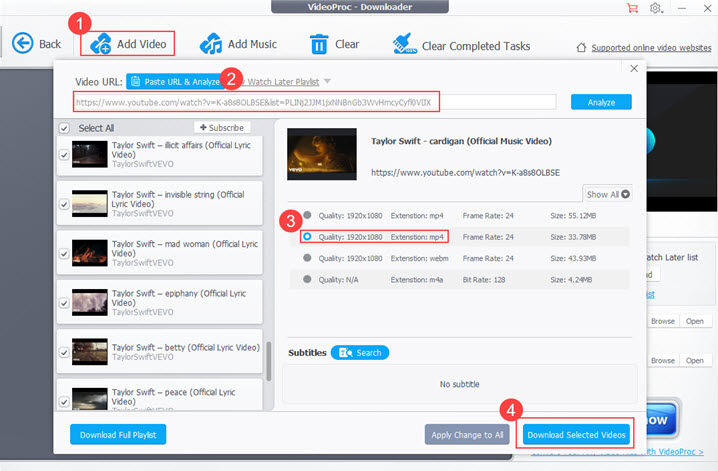Viewport: 718px width, 471px height.
Task: Click the Subscribe button
Action: 222,128
